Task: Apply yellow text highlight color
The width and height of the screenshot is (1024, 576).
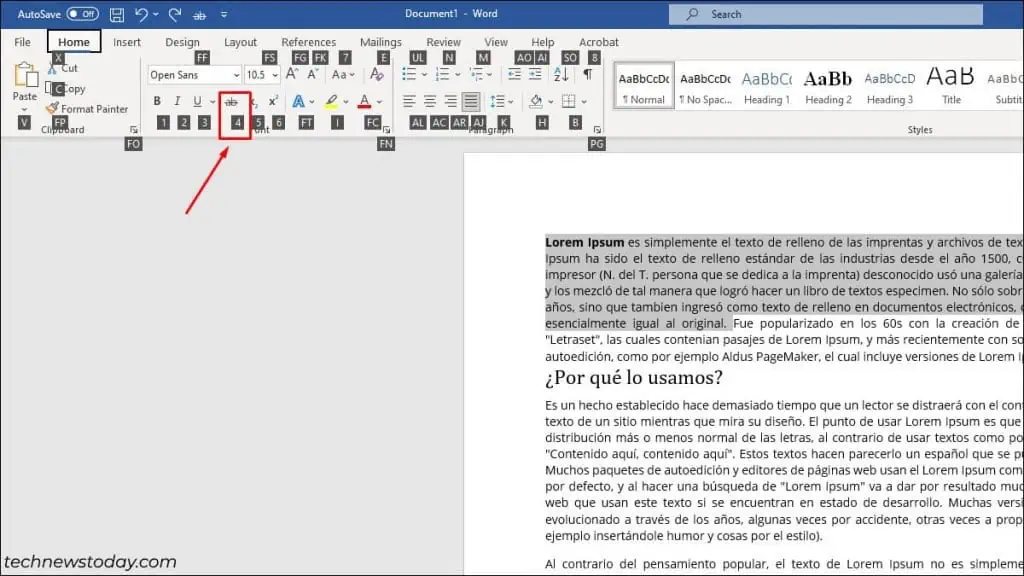Action: (x=330, y=100)
